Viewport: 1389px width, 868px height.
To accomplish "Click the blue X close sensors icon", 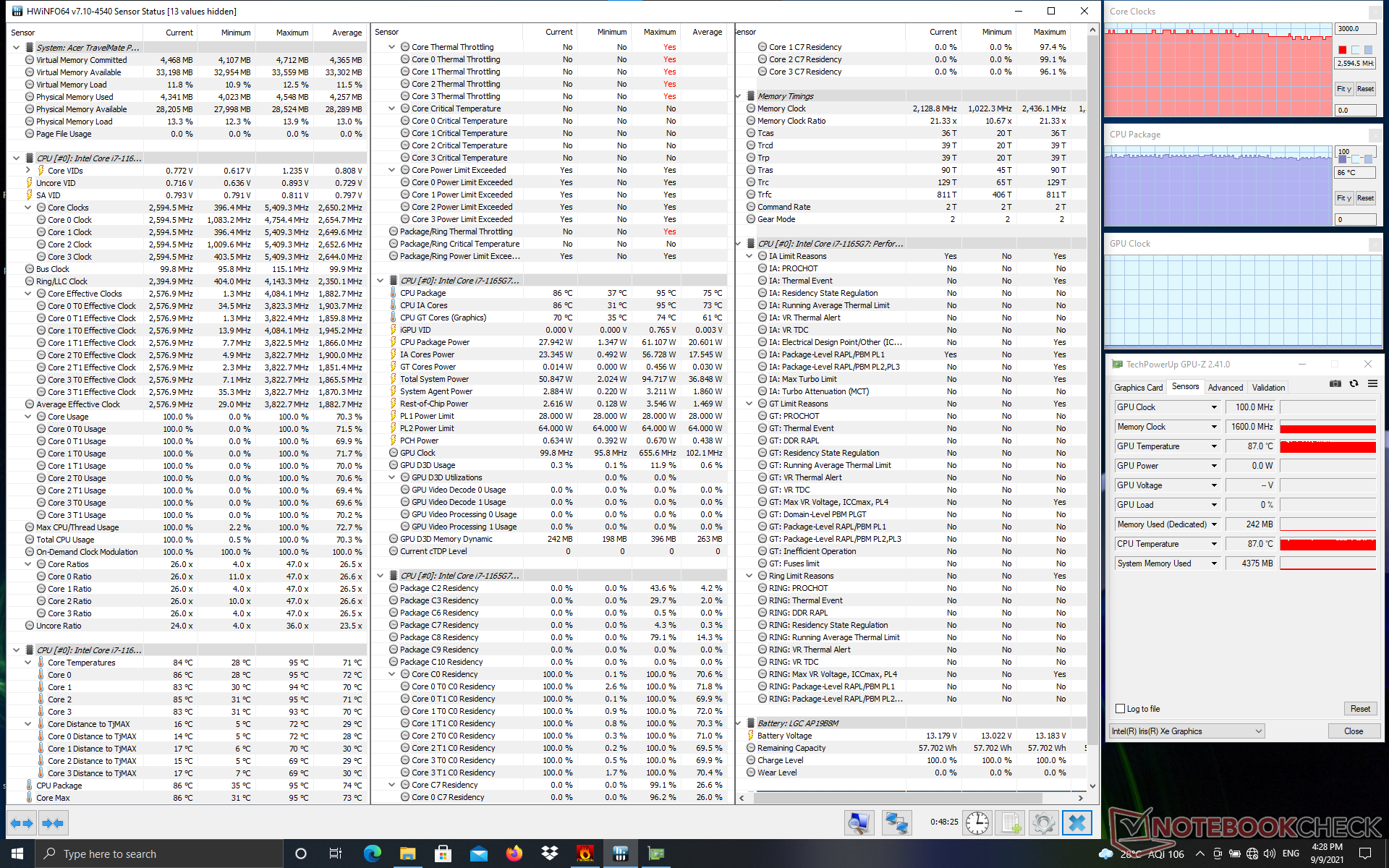I will click(x=1076, y=822).
